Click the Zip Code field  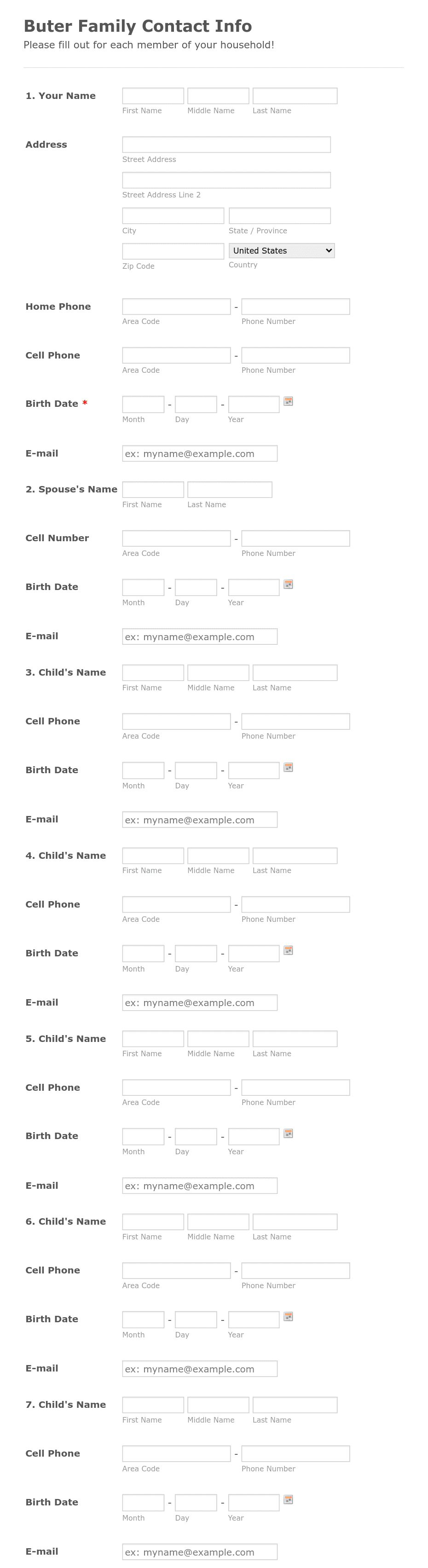pos(173,250)
